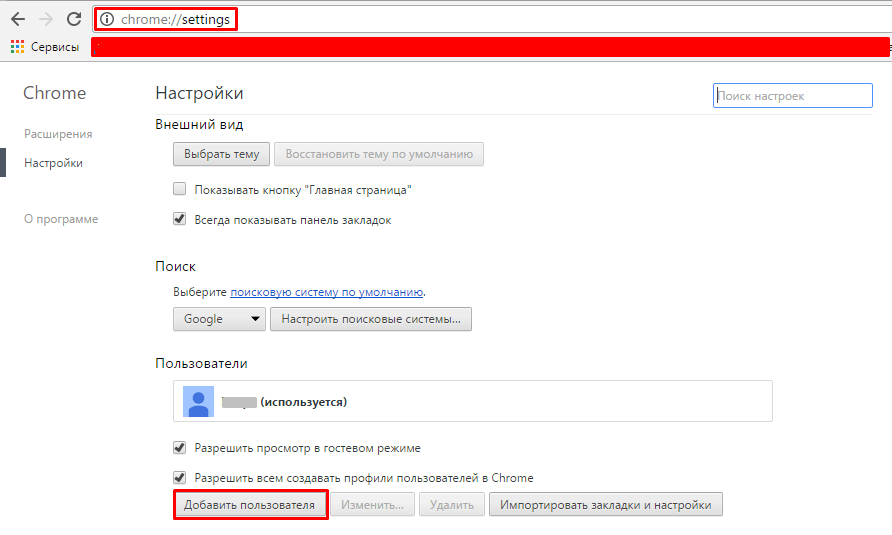Click Восстановить тему по умолчанию button
This screenshot has height=535, width=892.
[x=379, y=154]
